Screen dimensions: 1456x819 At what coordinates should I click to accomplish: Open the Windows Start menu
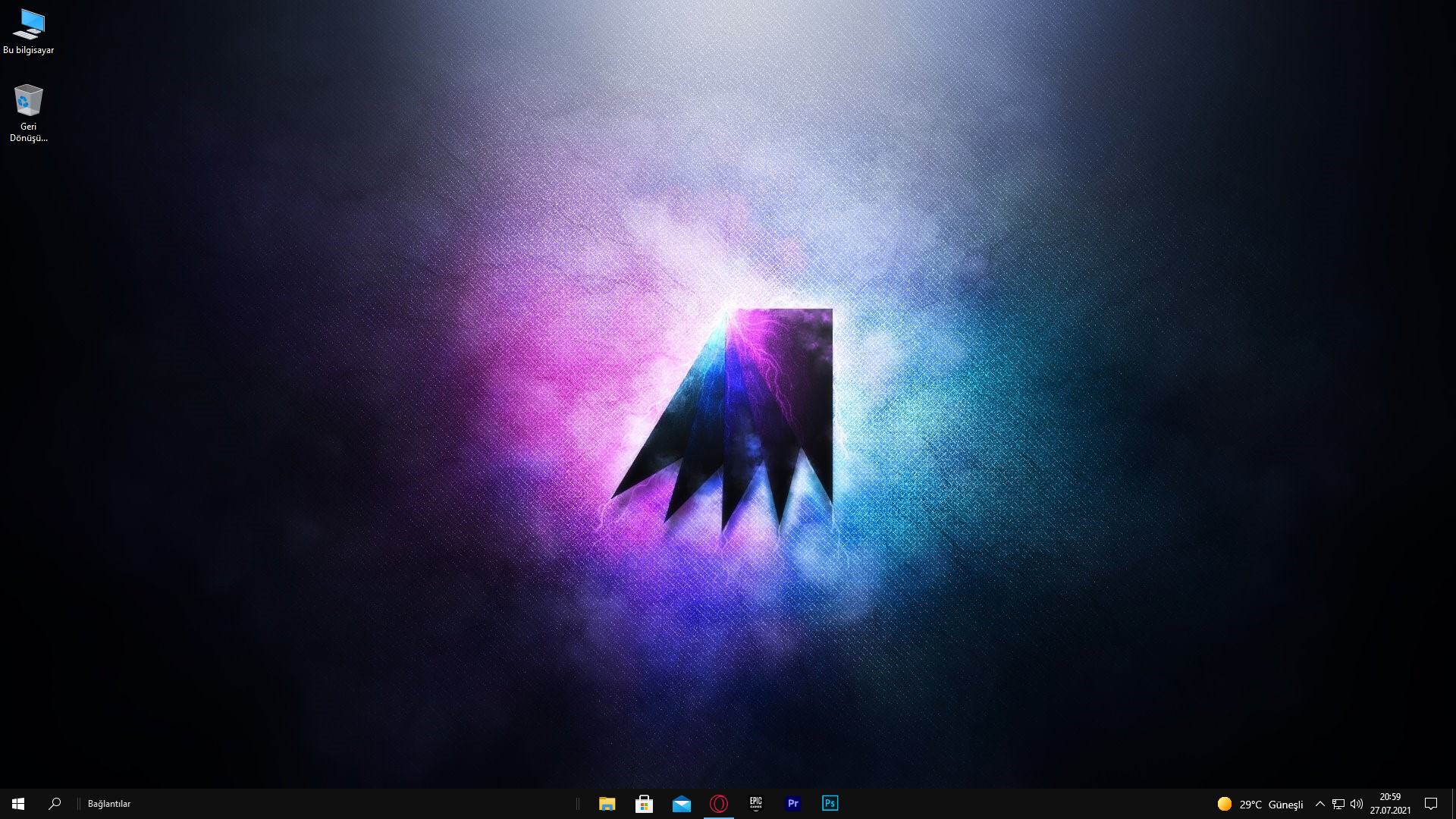18,804
